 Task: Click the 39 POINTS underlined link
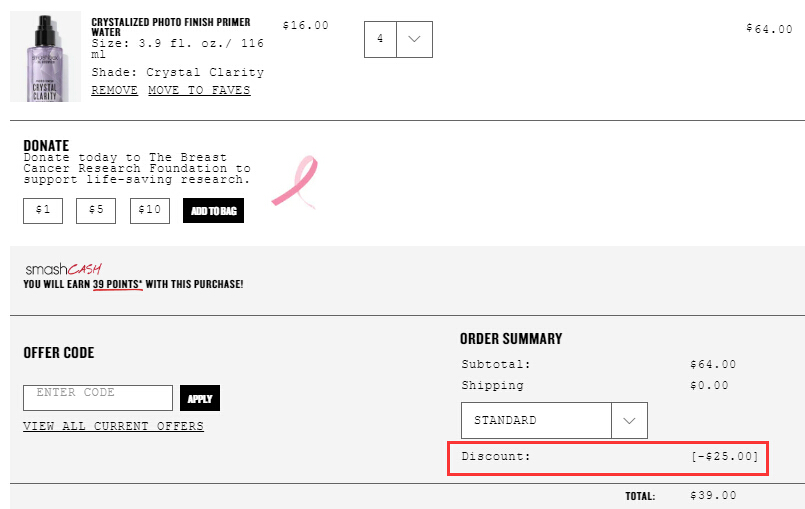118,285
